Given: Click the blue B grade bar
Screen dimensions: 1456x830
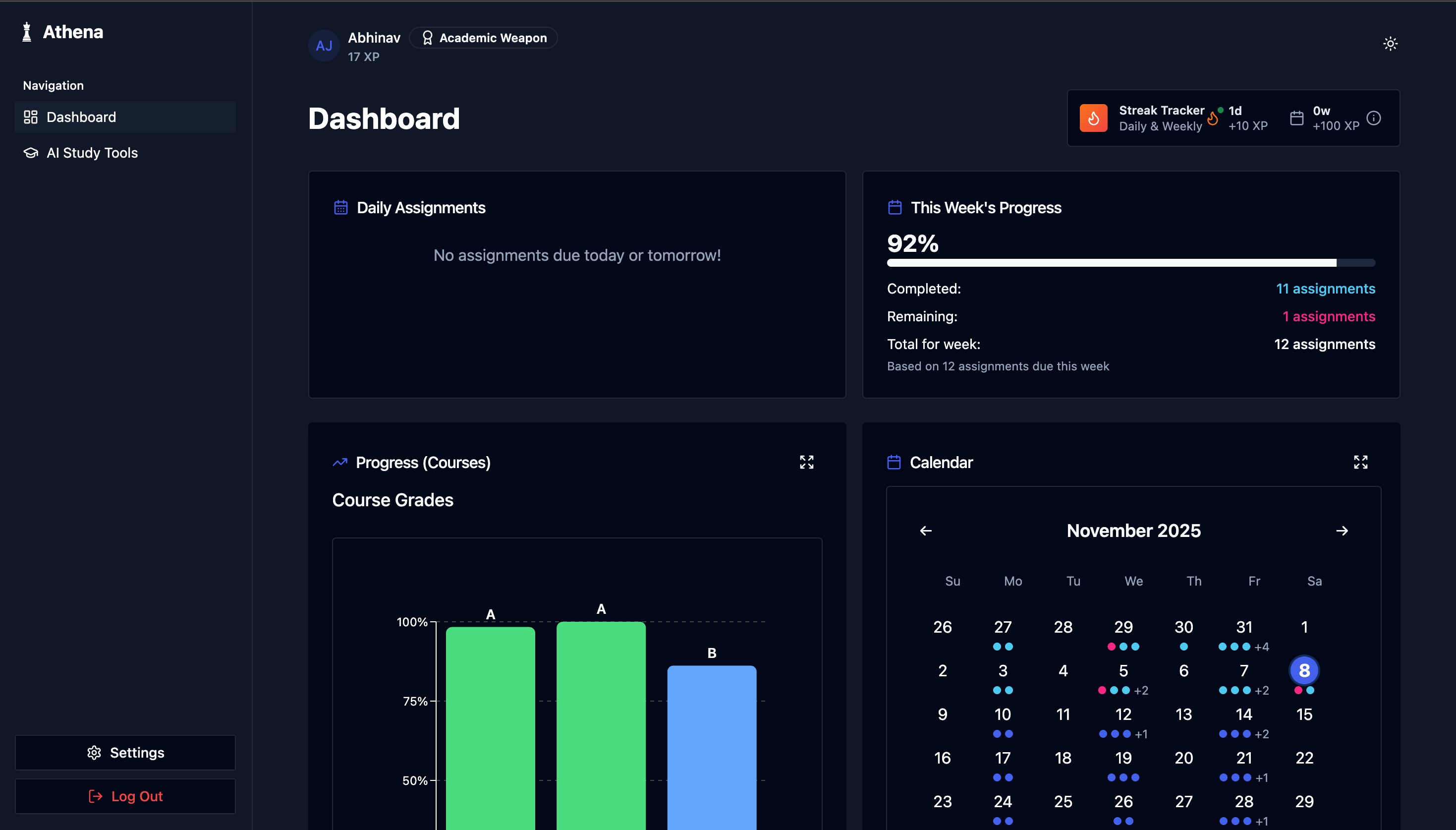Looking at the screenshot, I should [x=711, y=747].
